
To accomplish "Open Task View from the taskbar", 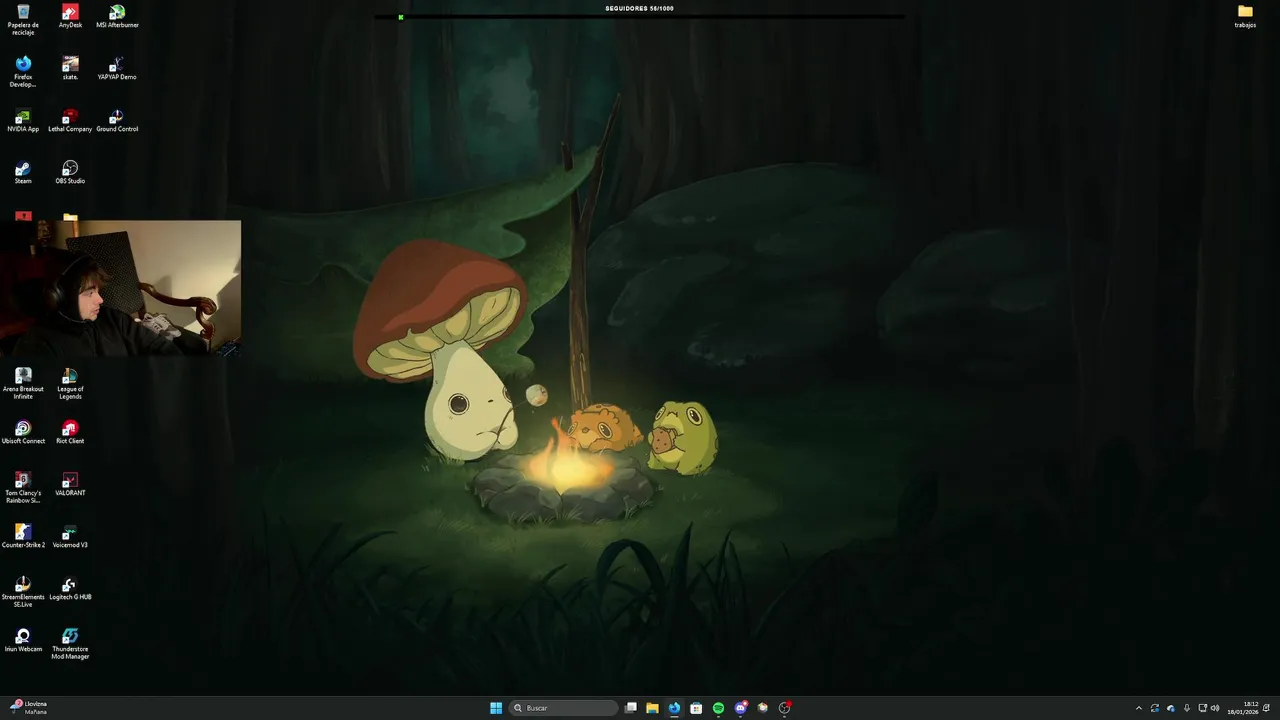I will (x=631, y=708).
